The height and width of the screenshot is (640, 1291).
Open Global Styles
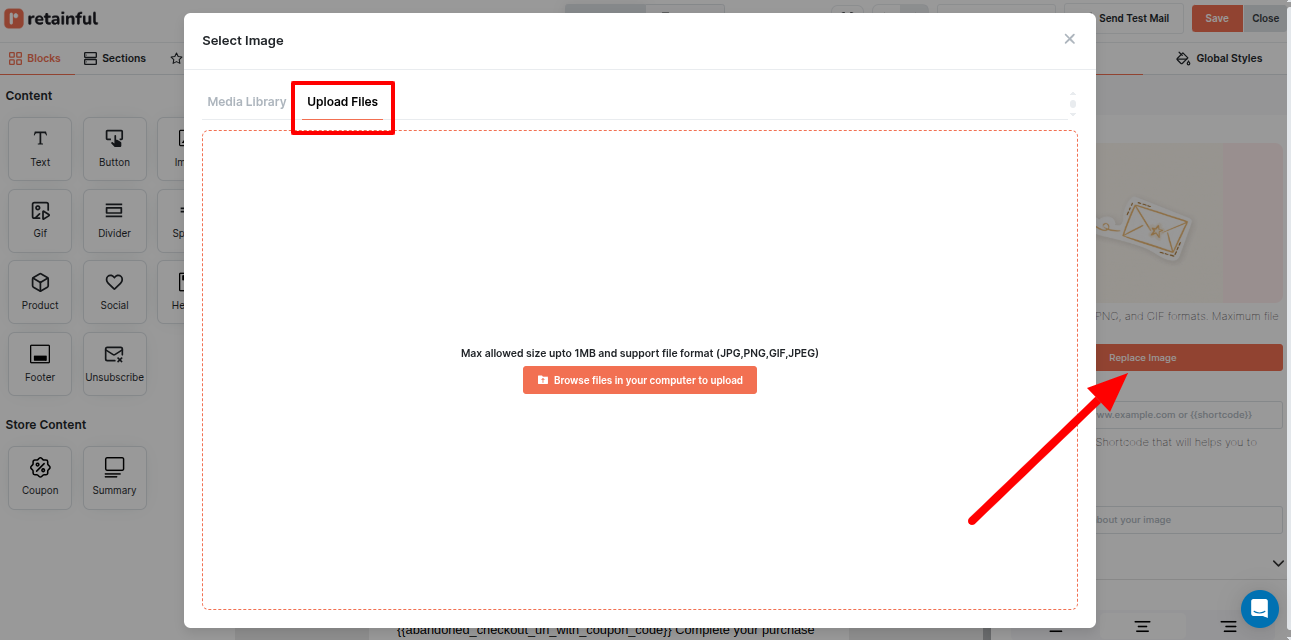point(1219,58)
